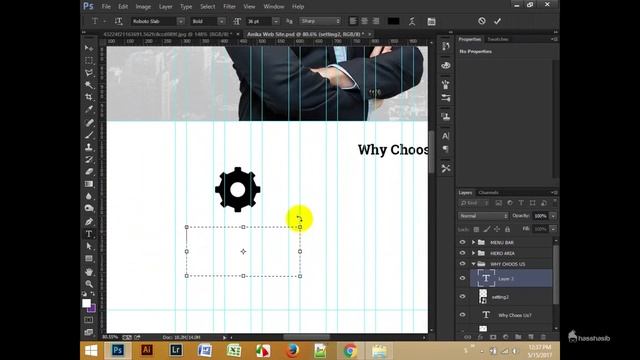This screenshot has width=640, height=360.
Task: Select the Path Selection tool
Action: click(x=89, y=246)
